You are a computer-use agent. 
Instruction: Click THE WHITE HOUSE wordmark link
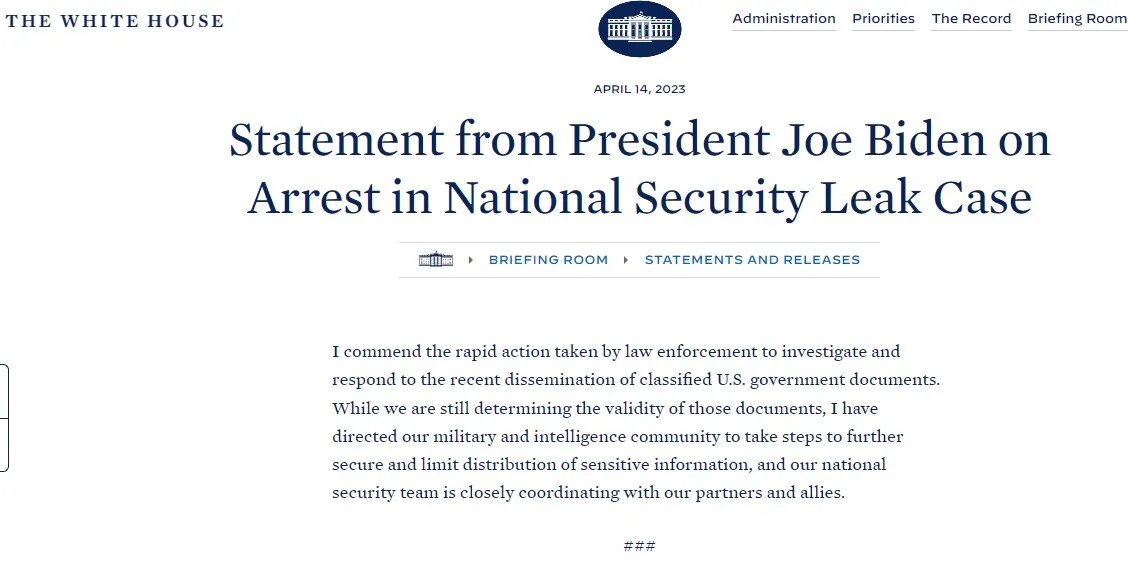(115, 21)
